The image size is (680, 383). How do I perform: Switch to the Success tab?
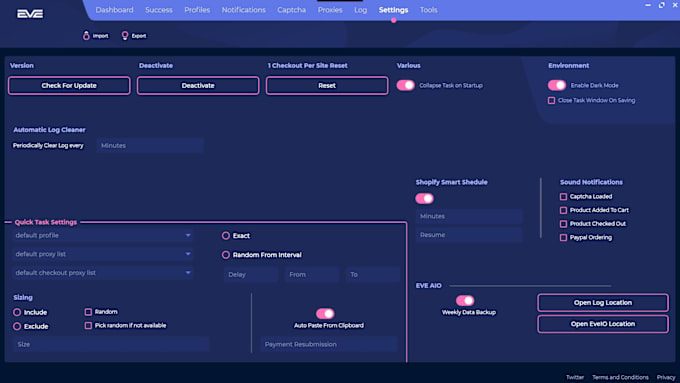pos(159,10)
